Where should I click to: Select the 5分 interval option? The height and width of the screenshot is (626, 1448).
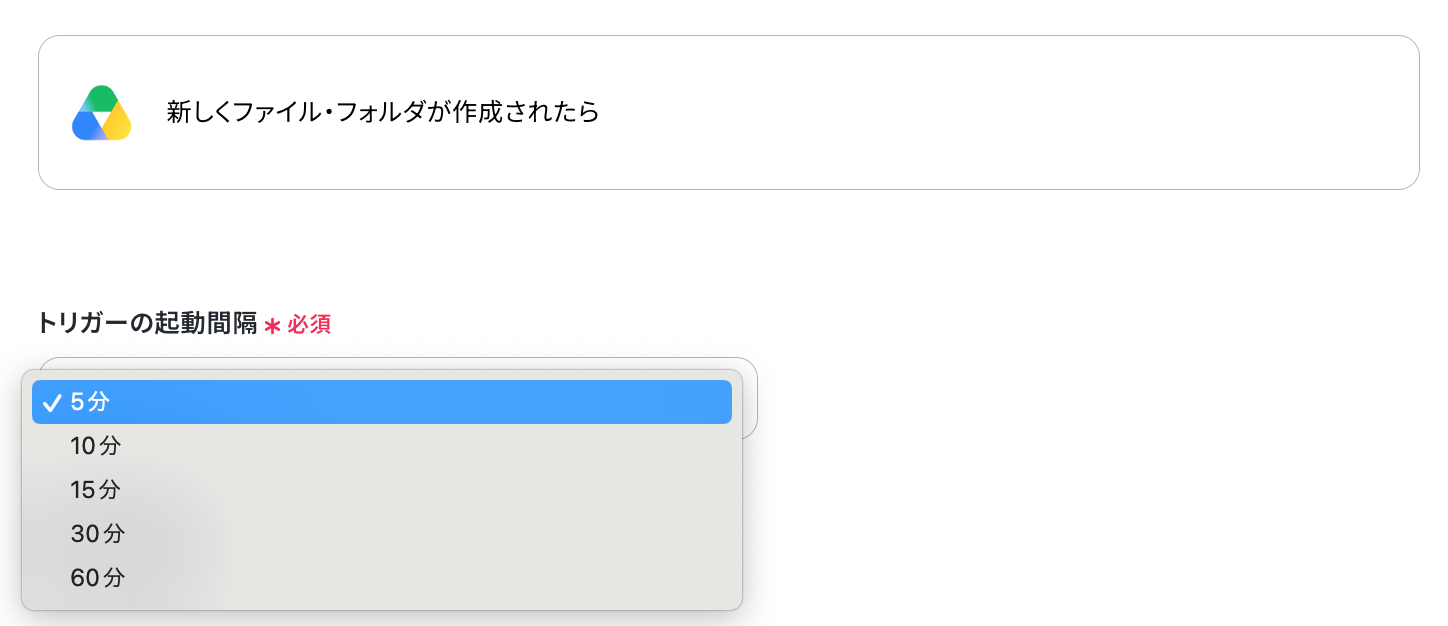(382, 402)
